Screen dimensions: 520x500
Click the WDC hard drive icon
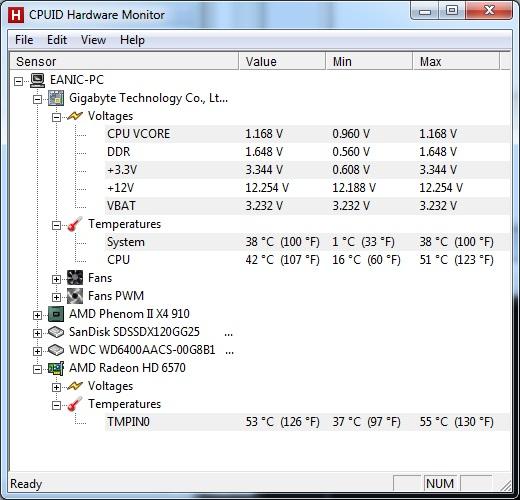point(56,350)
